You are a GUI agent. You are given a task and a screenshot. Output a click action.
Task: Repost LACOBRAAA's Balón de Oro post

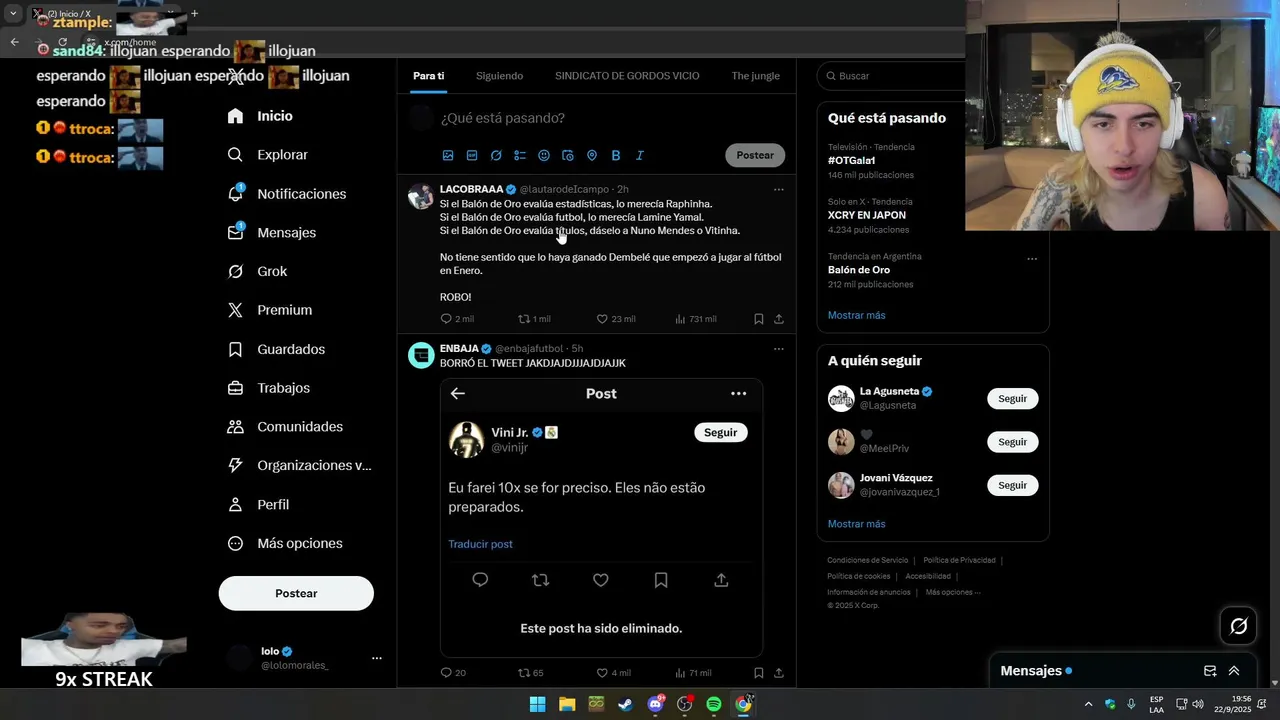(x=534, y=319)
